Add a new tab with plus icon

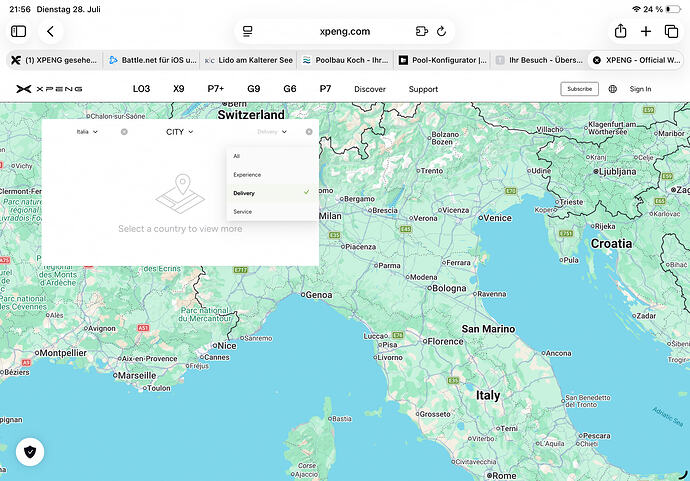[x=646, y=31]
